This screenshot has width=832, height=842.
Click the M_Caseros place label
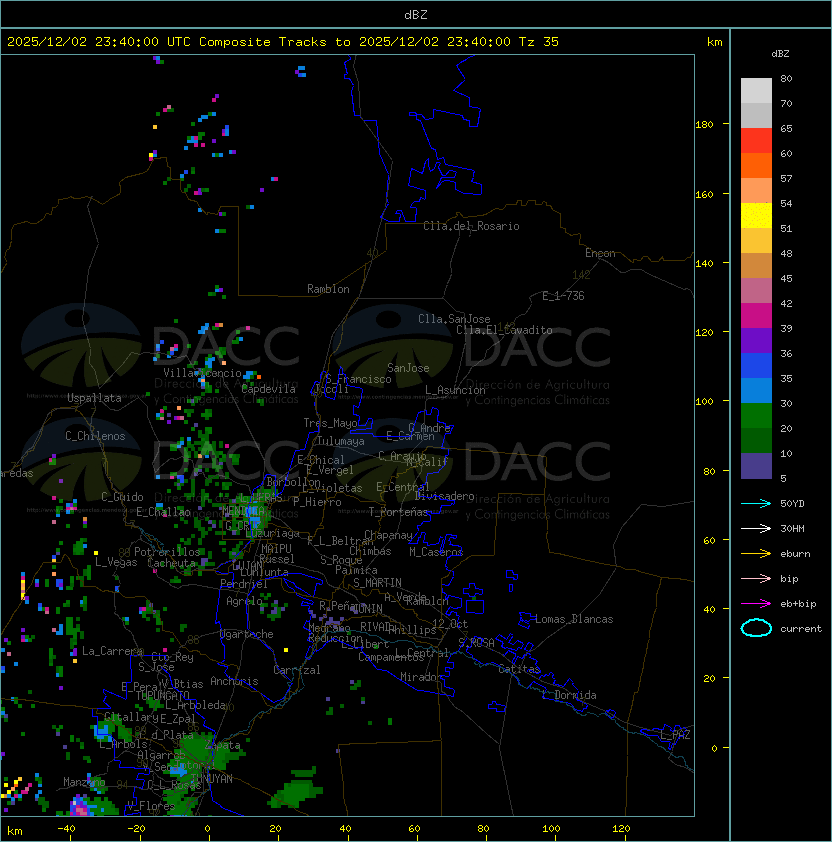(436, 551)
